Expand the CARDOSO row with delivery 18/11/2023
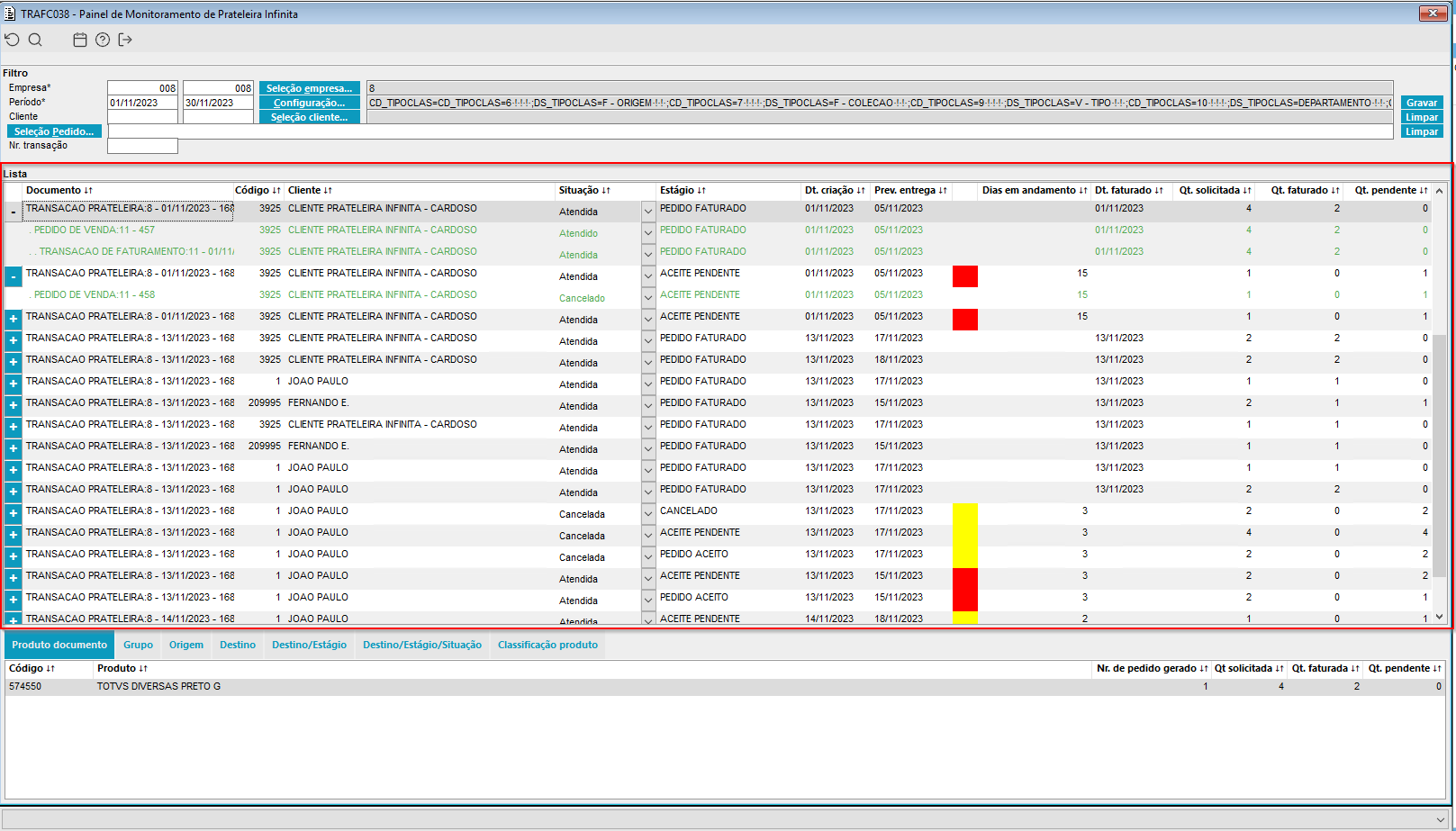 coord(13,363)
